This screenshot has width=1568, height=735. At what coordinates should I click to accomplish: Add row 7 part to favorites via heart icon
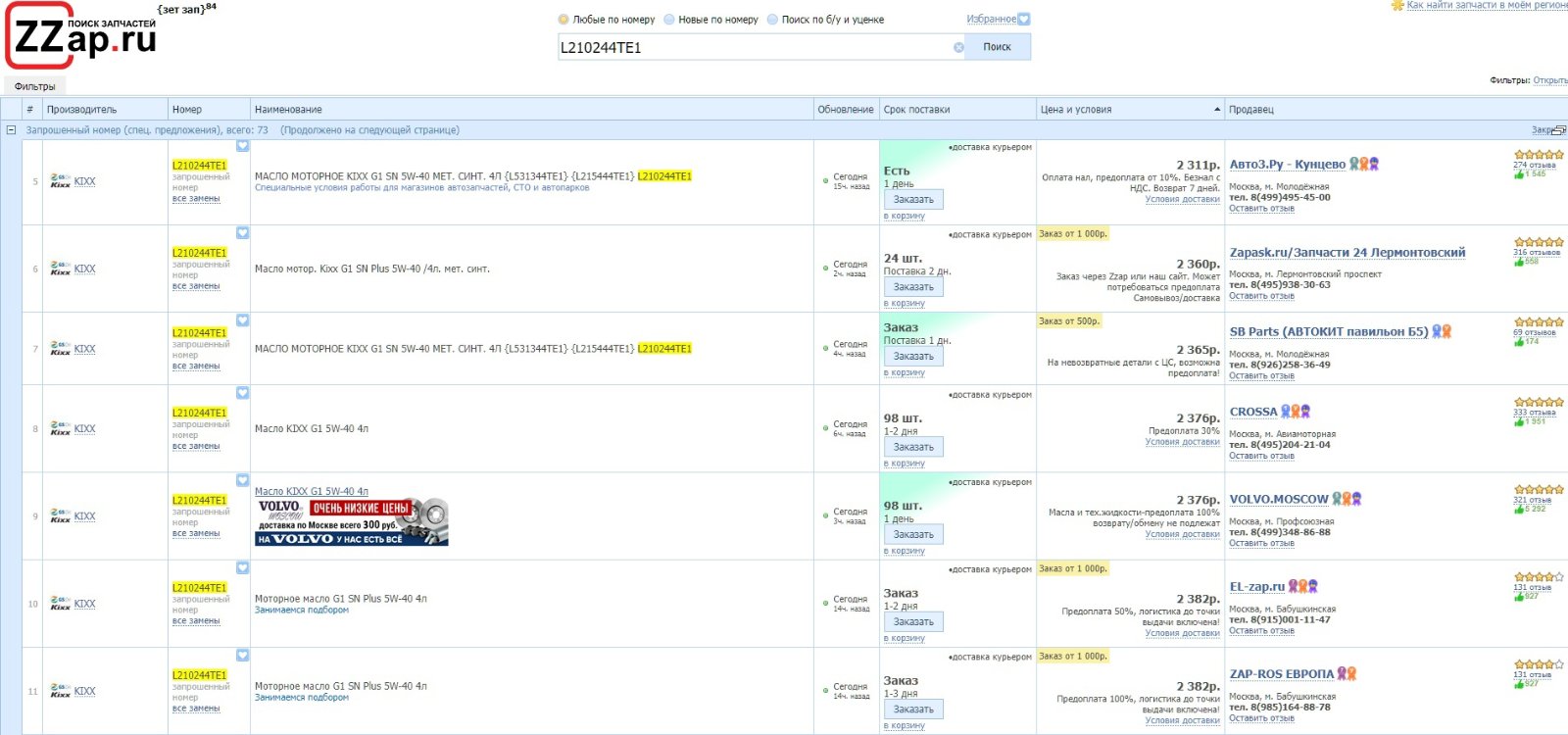pyautogui.click(x=242, y=320)
